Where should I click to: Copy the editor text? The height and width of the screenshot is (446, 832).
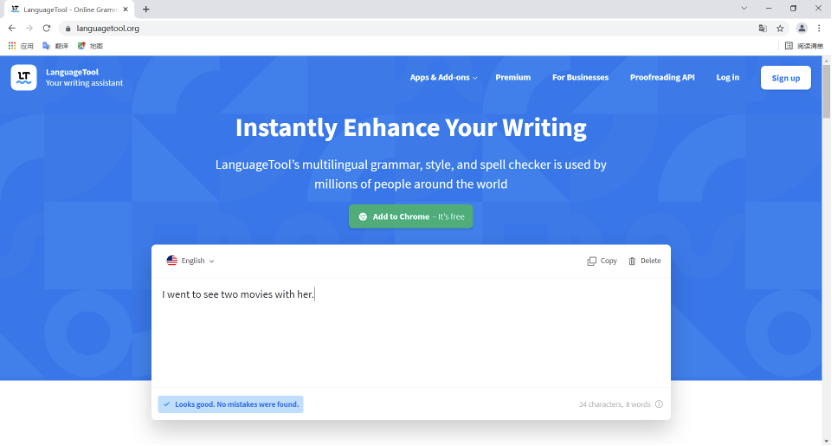pyautogui.click(x=602, y=261)
